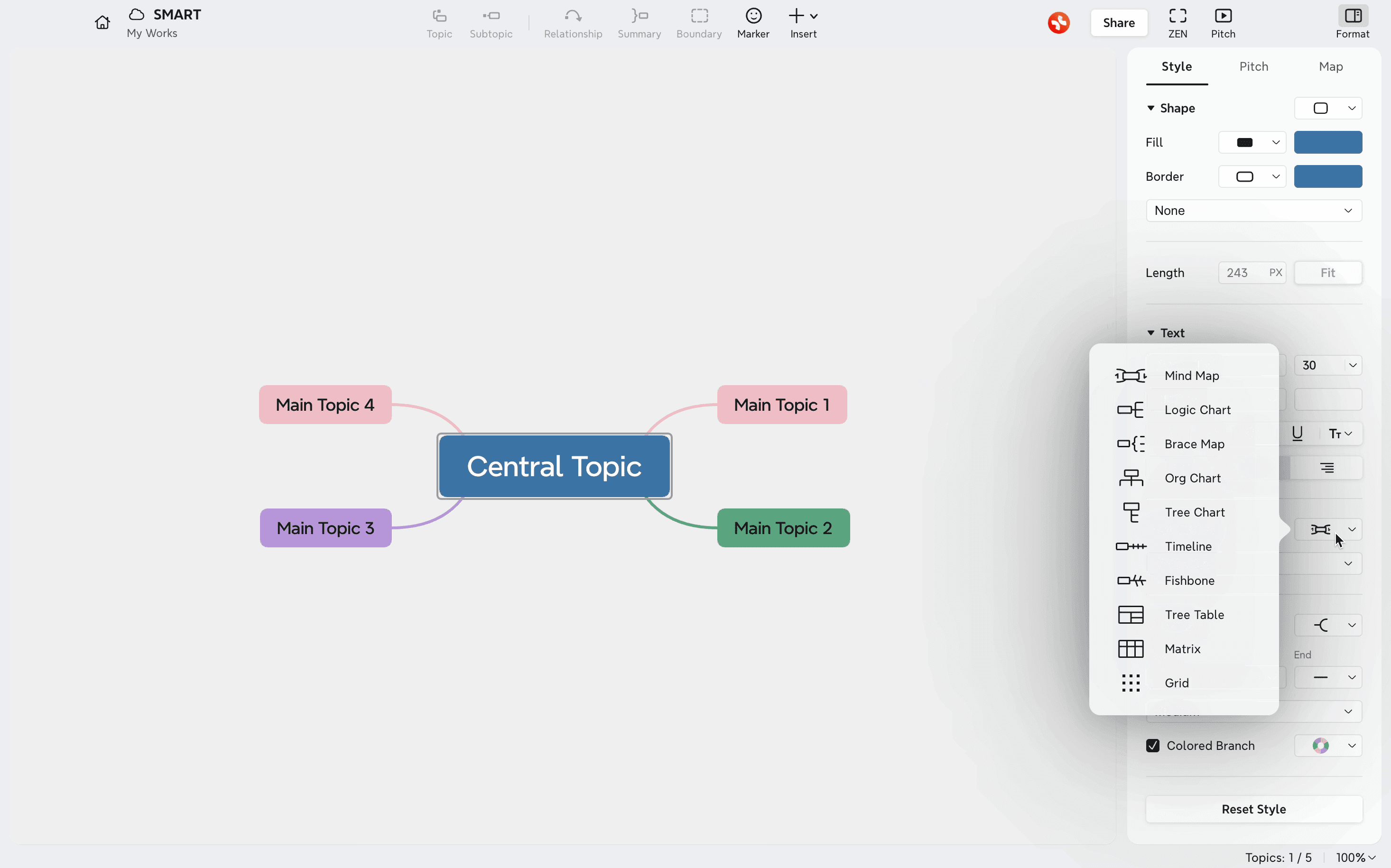Select the Main Topic 3 node
The height and width of the screenshot is (868, 1391).
(x=325, y=528)
